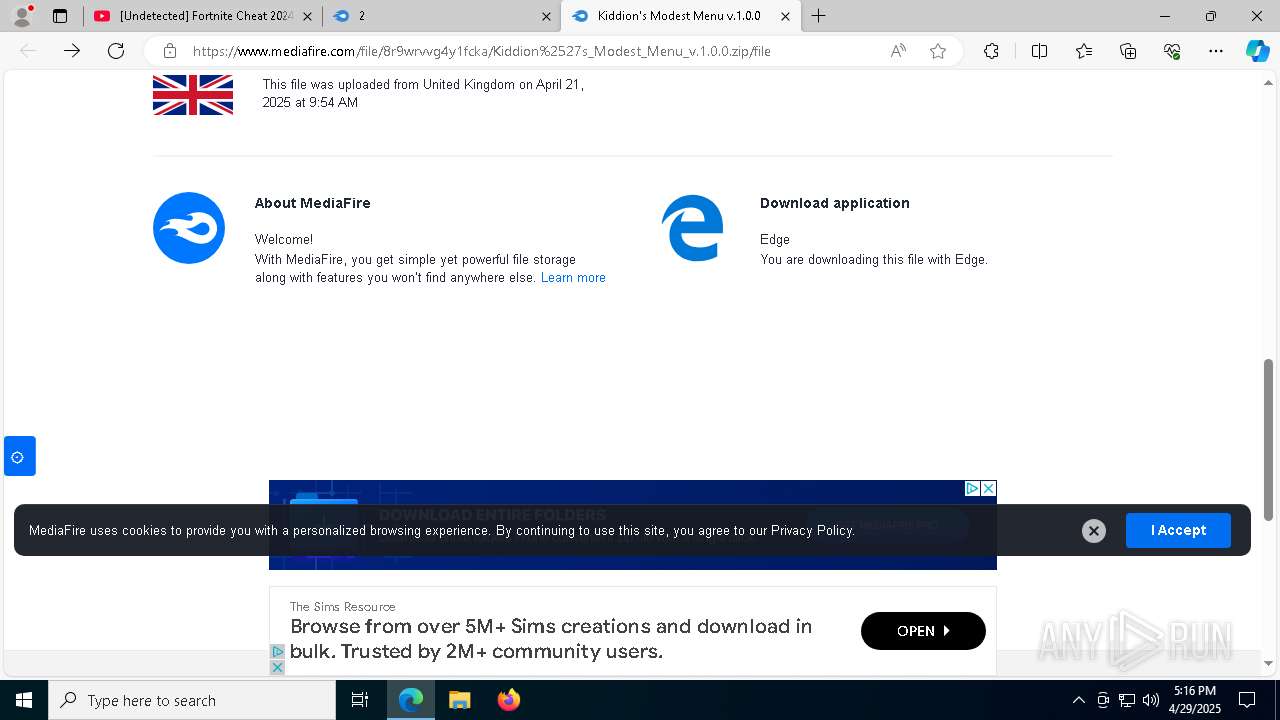1280x720 pixels.
Task: Click the OPEN button on Sims ad
Action: (923, 631)
